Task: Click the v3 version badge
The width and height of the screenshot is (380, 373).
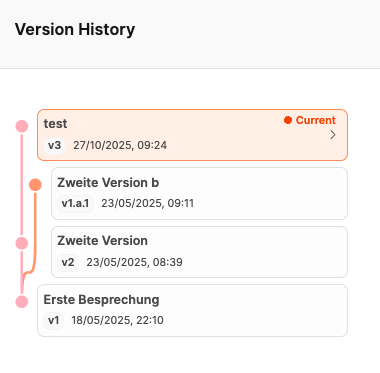Action: click(55, 145)
